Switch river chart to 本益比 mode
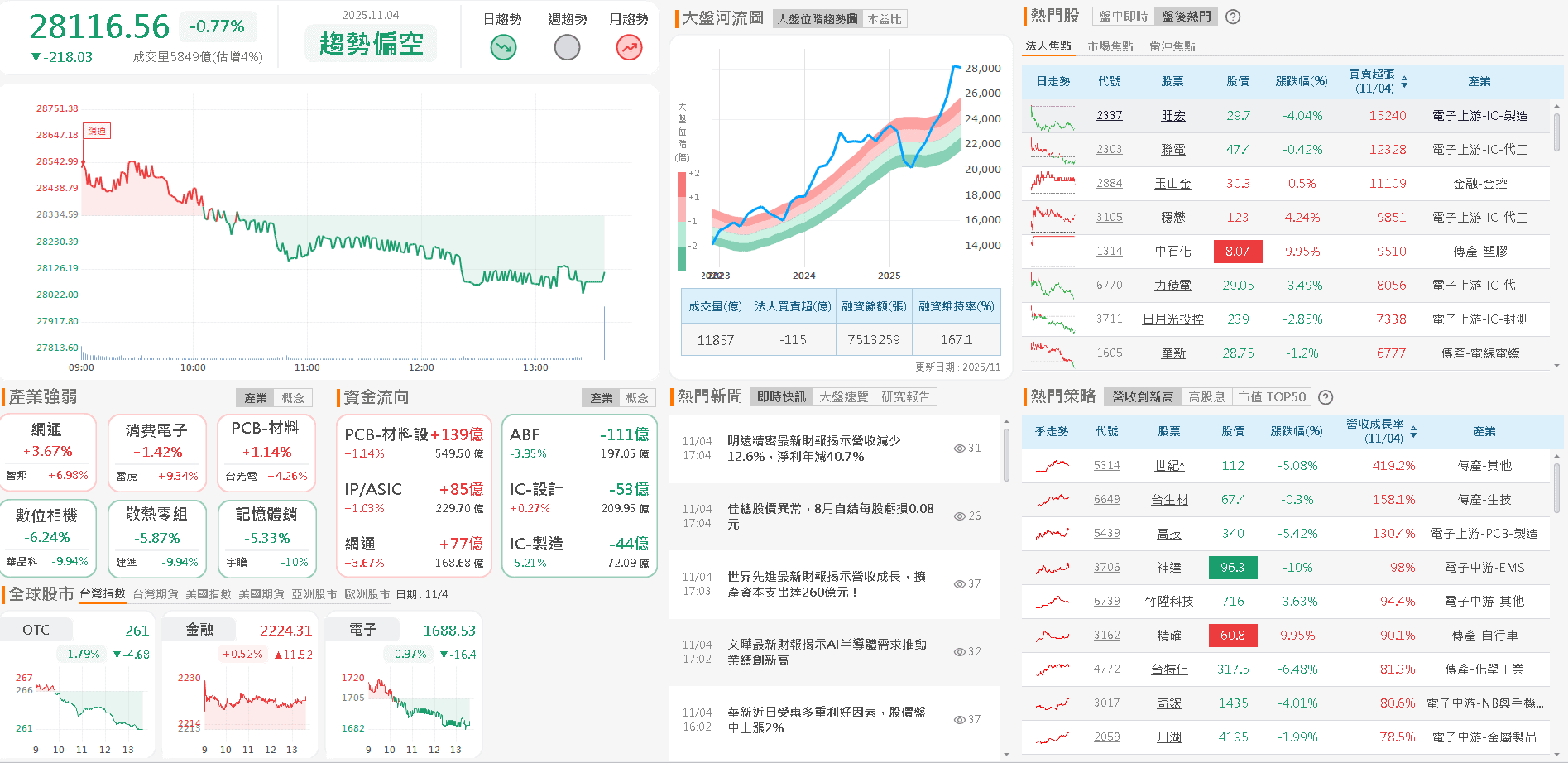The width and height of the screenshot is (1568, 763). [x=884, y=19]
